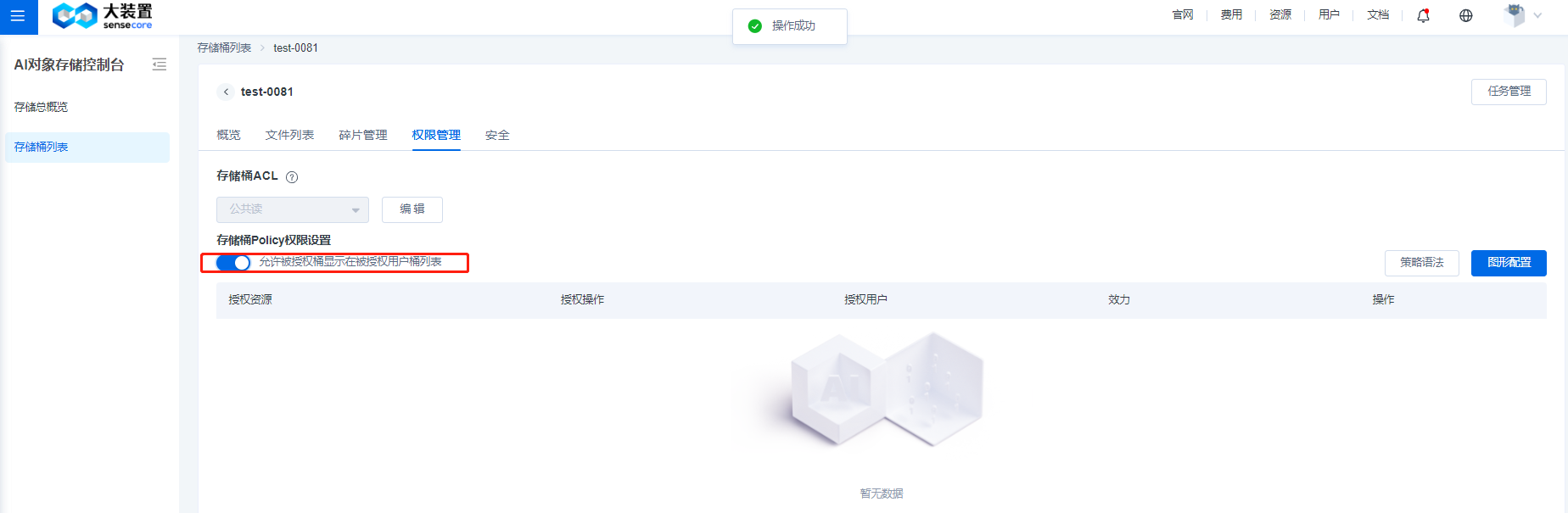Open the user avatar menu

pyautogui.click(x=1514, y=15)
